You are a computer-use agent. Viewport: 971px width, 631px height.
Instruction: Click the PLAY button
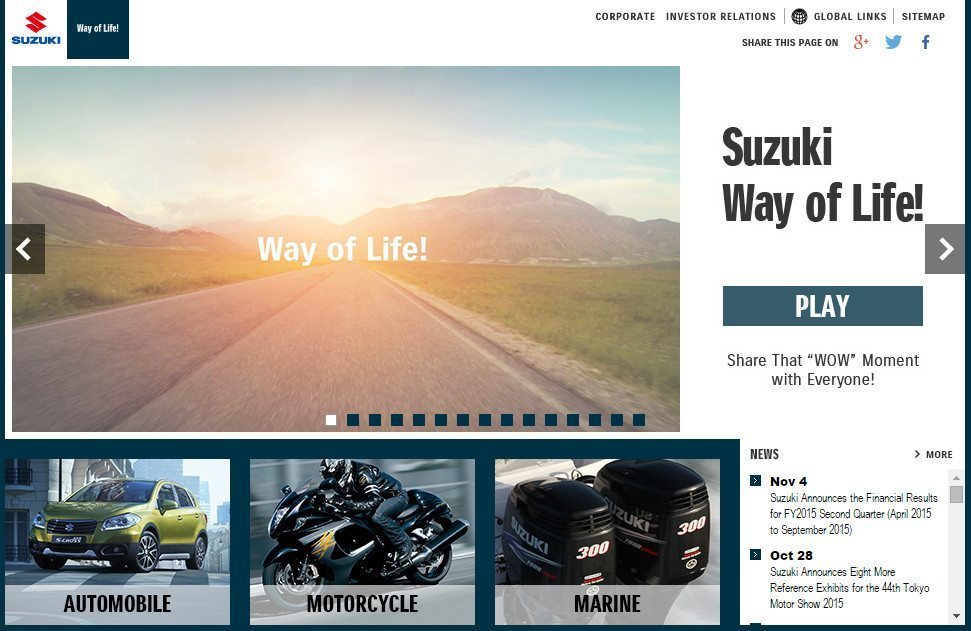pos(822,306)
